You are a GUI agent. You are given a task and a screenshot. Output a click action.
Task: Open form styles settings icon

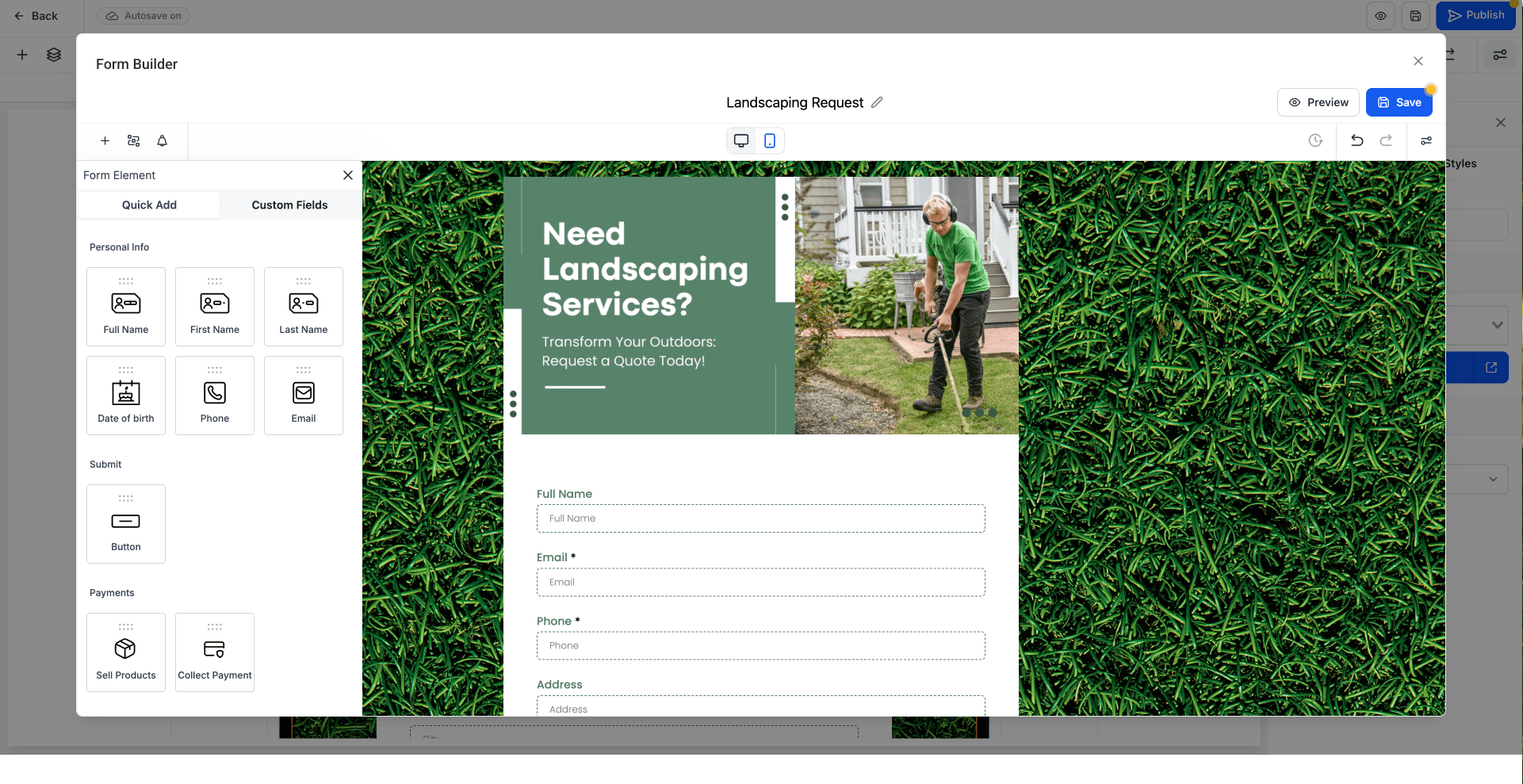coord(1426,140)
